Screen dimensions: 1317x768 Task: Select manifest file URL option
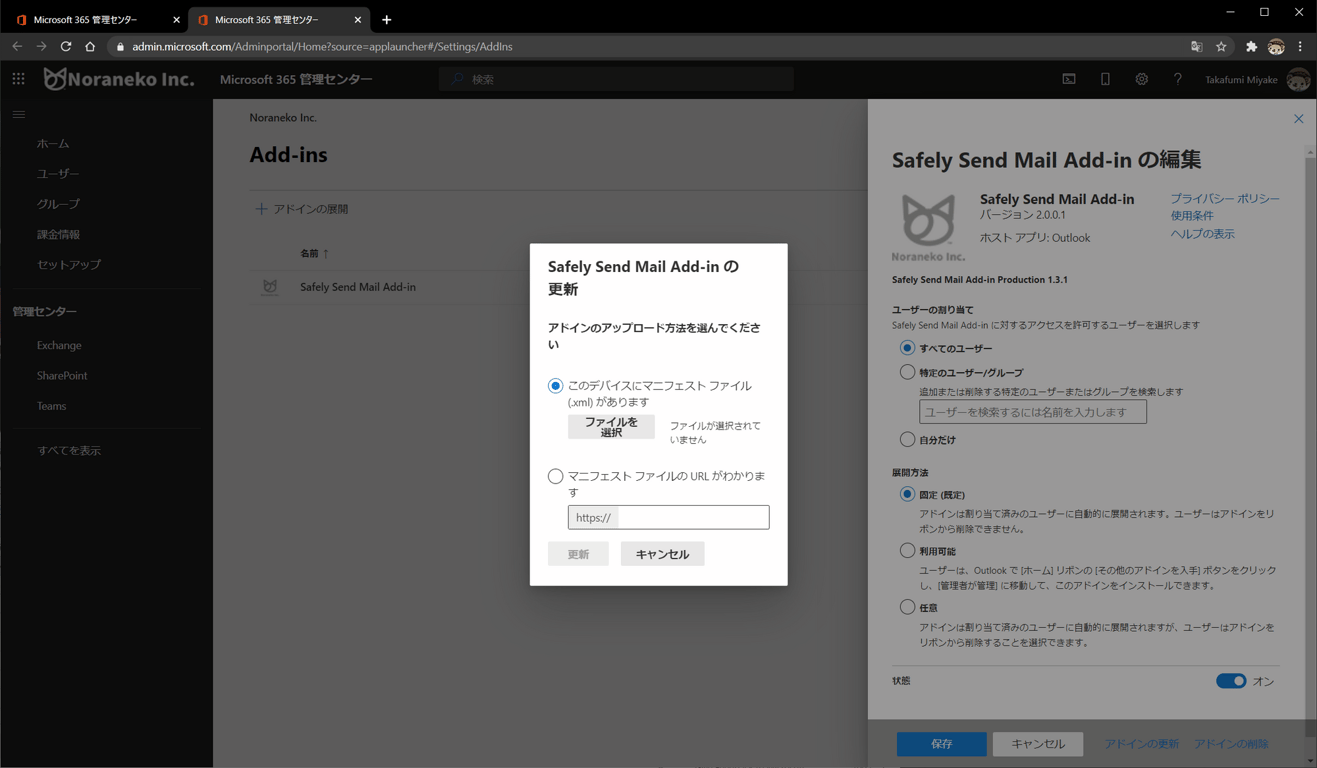coord(555,477)
